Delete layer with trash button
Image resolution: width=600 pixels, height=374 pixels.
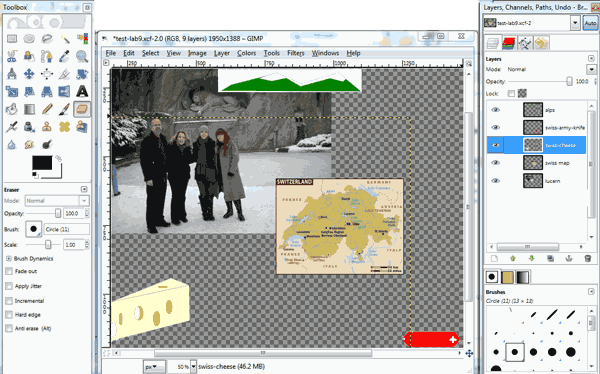pyautogui.click(x=588, y=259)
